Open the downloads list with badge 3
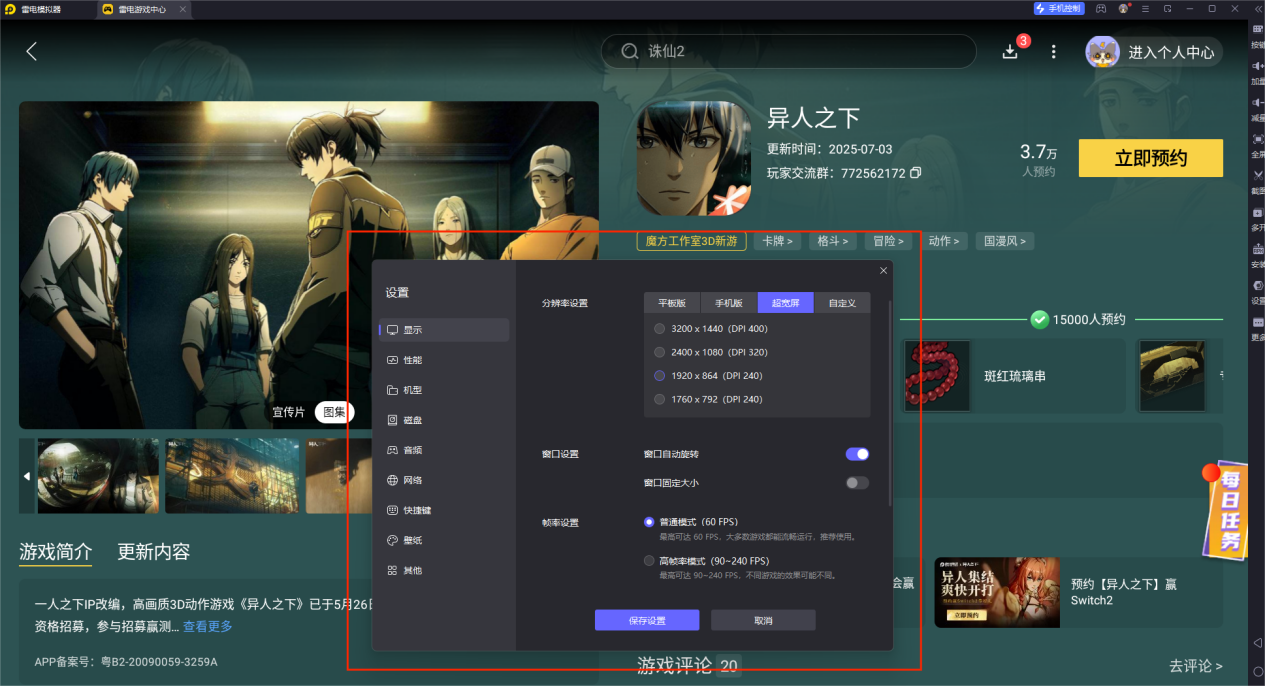 click(x=1010, y=51)
